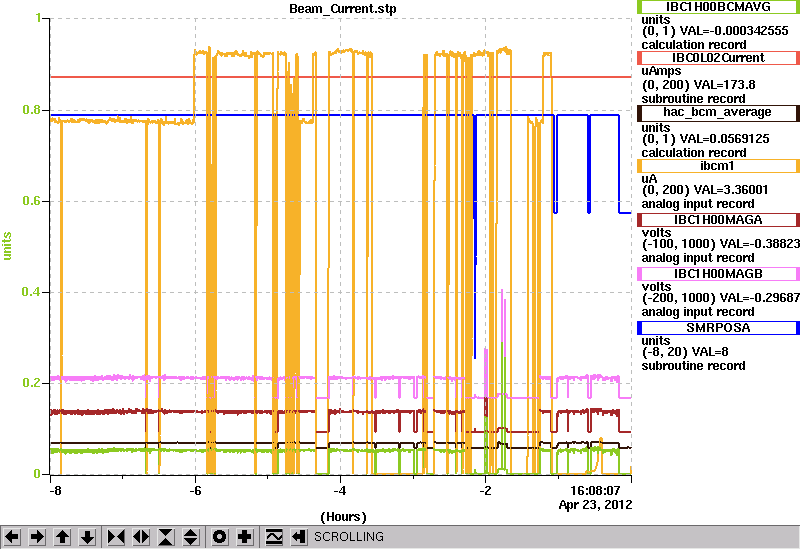Click the pan left arrow button
800x549 pixels.
click(x=12, y=537)
